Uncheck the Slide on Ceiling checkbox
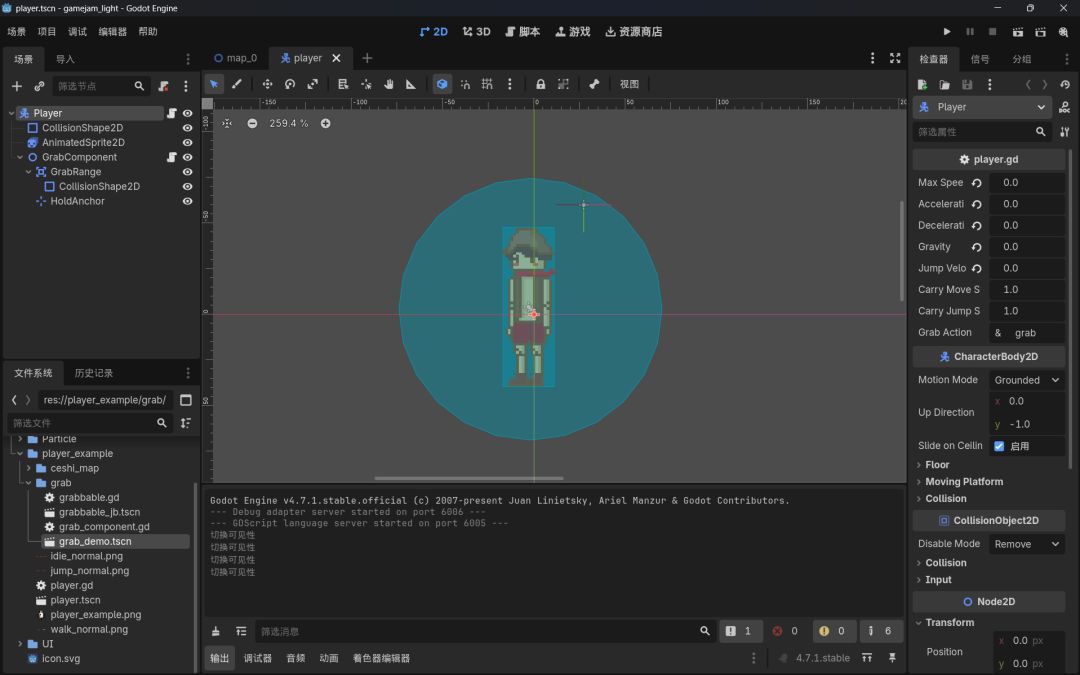The image size is (1080, 675). click(999, 446)
